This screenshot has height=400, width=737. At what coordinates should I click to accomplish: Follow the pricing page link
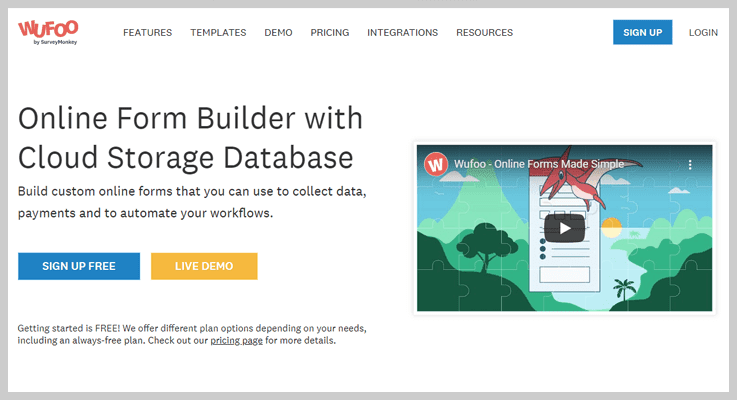click(x=236, y=340)
